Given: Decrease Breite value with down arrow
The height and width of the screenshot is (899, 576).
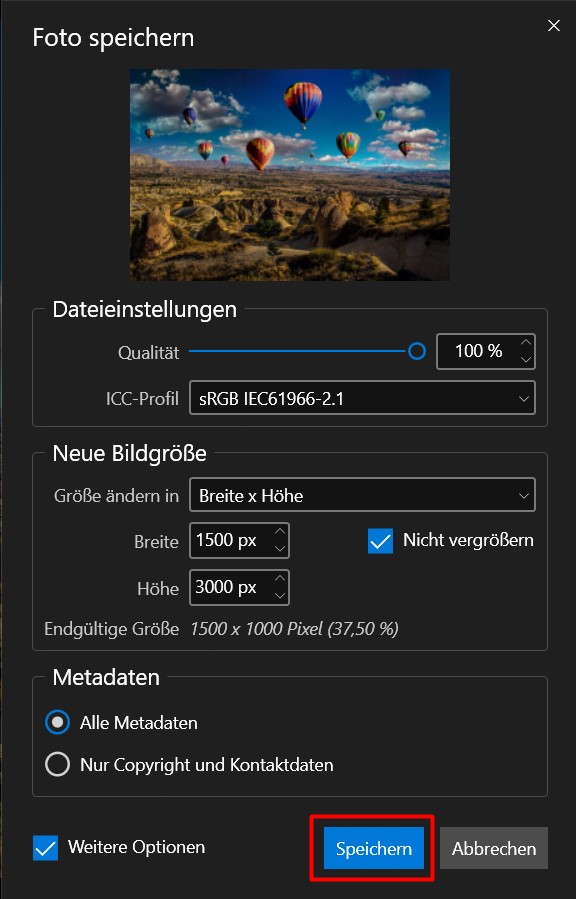Looking at the screenshot, I should [280, 549].
